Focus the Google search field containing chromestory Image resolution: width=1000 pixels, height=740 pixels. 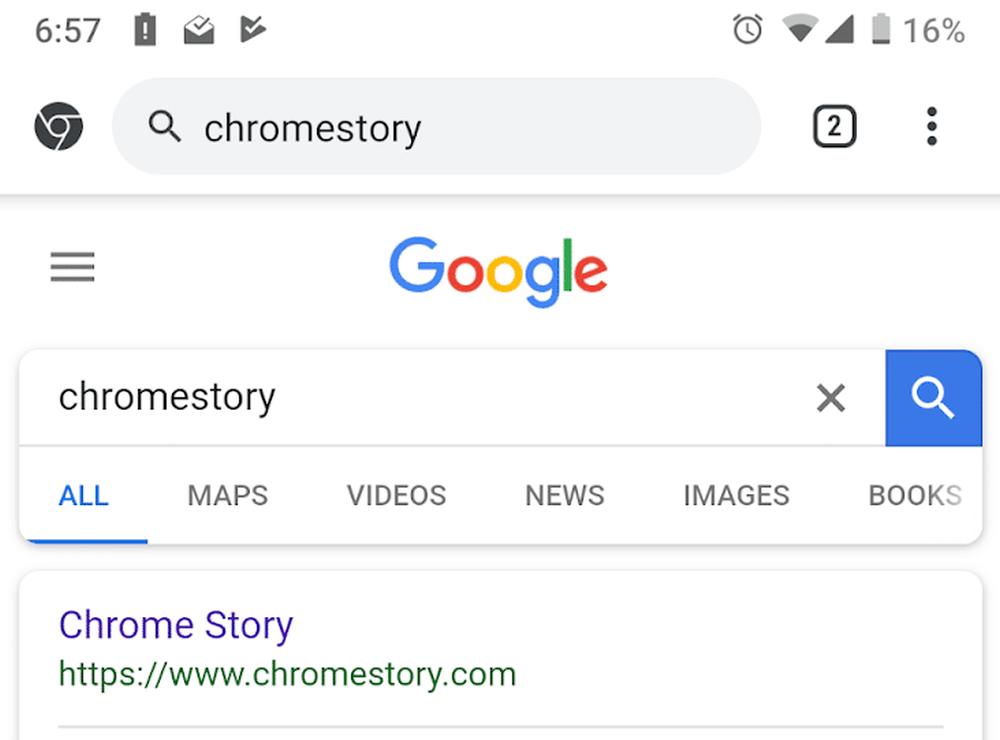click(400, 398)
